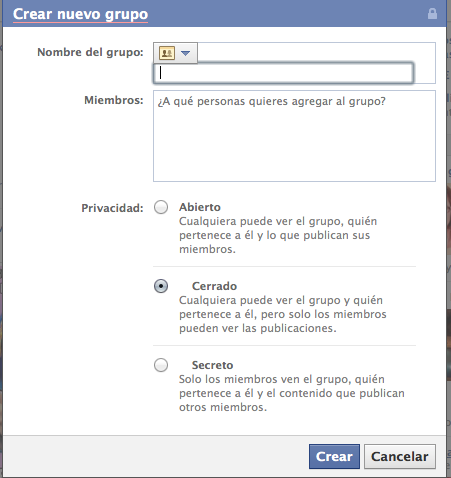Expand the group icon dropdown arrow

tap(185, 53)
